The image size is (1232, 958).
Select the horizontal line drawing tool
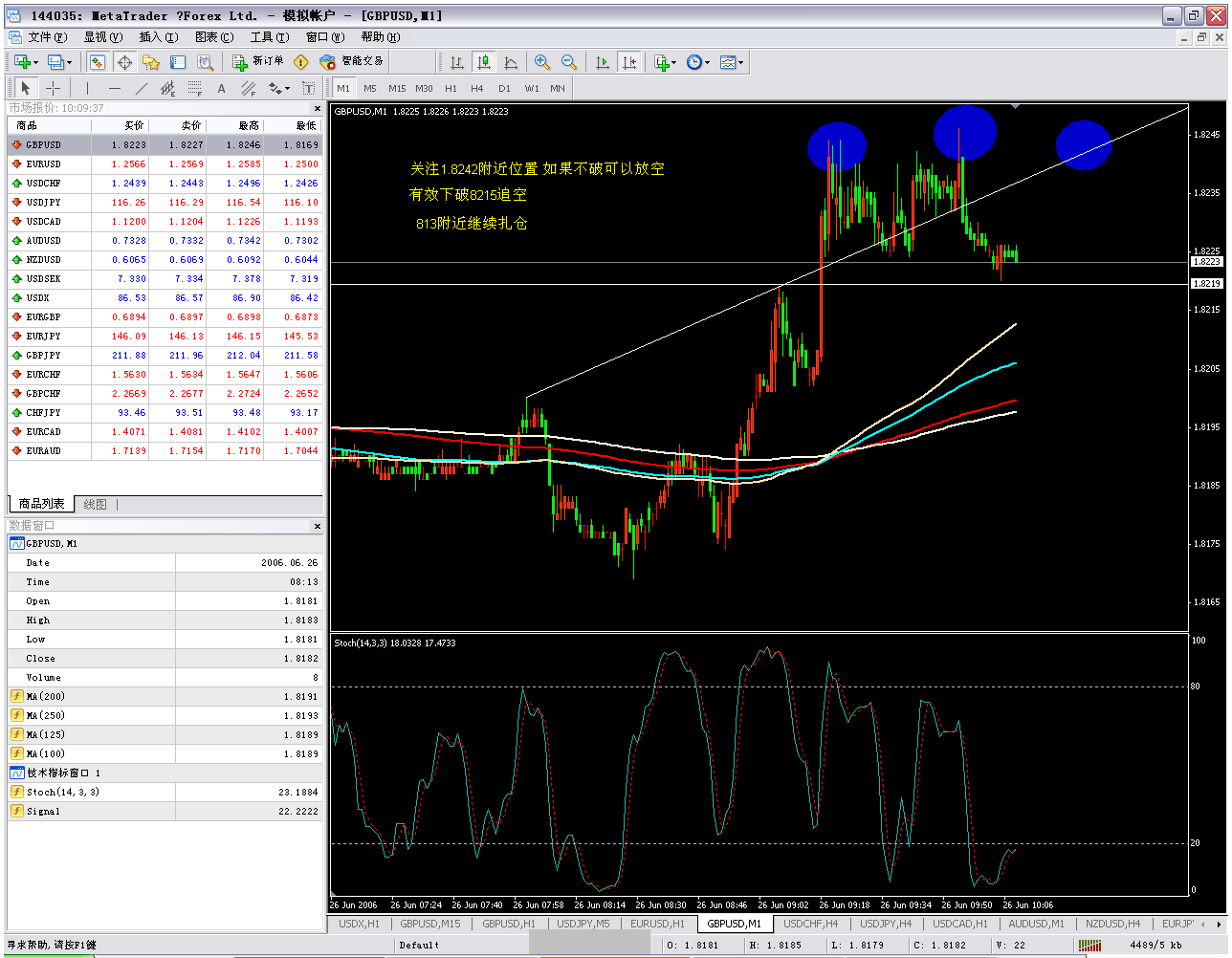pos(115,88)
